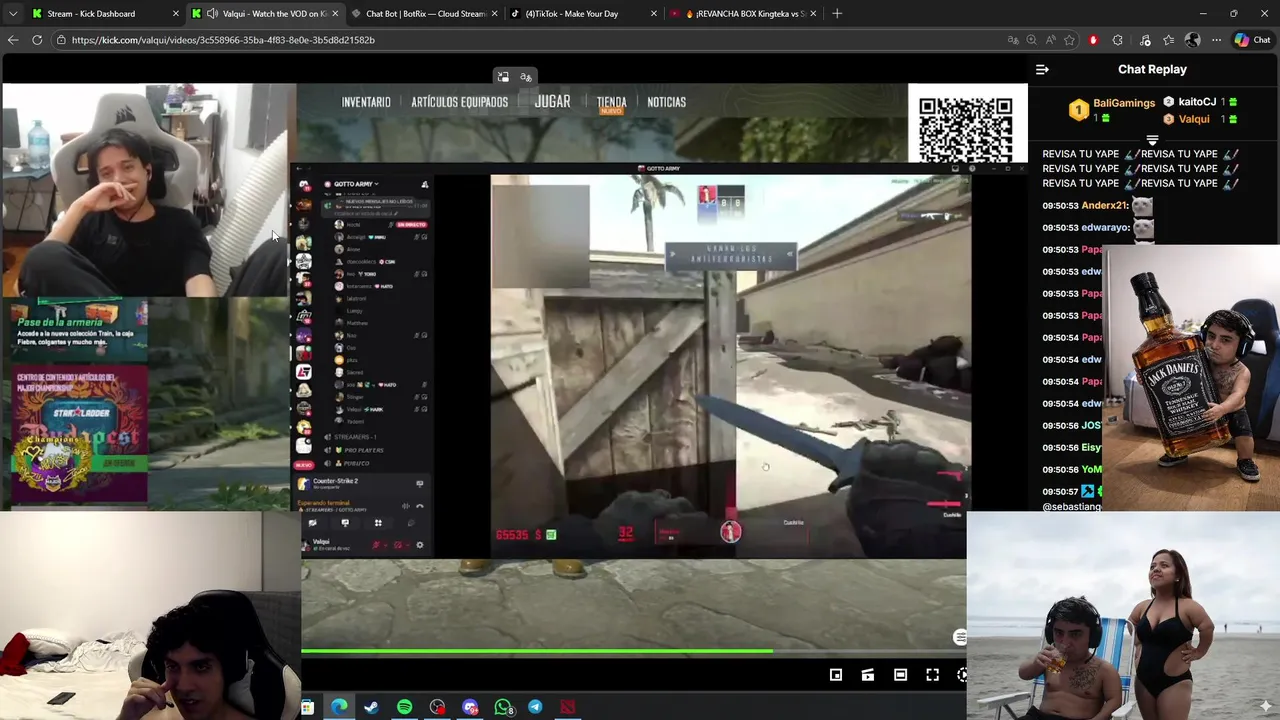Enter fullscreen video mode
Screen dimensions: 1280x720
[932, 675]
